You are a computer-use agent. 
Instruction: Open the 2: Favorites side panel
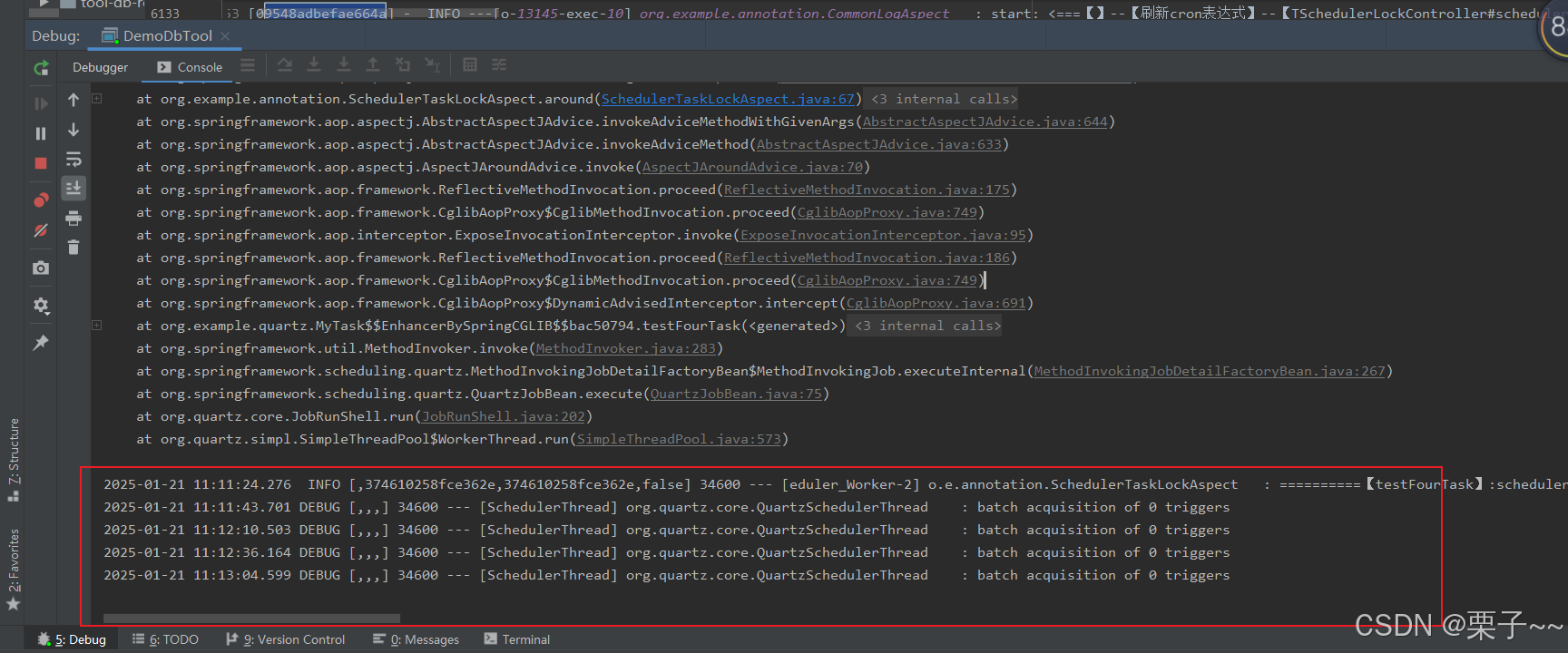(x=14, y=569)
